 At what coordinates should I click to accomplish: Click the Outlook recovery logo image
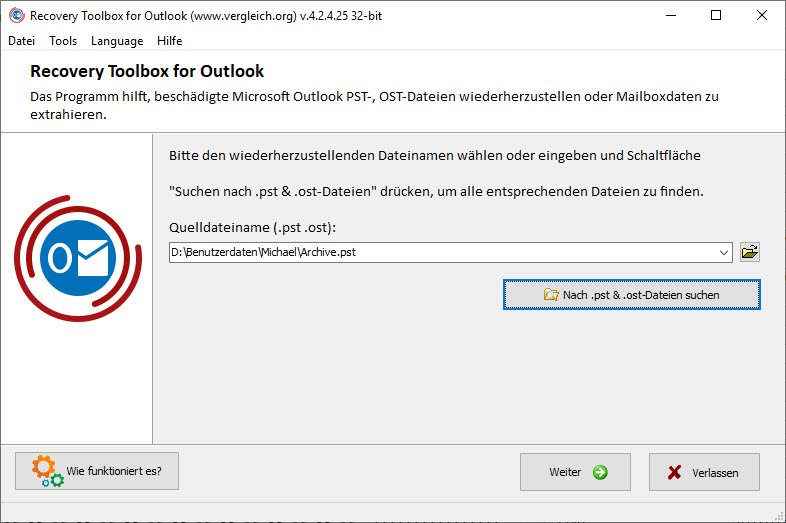tap(78, 258)
